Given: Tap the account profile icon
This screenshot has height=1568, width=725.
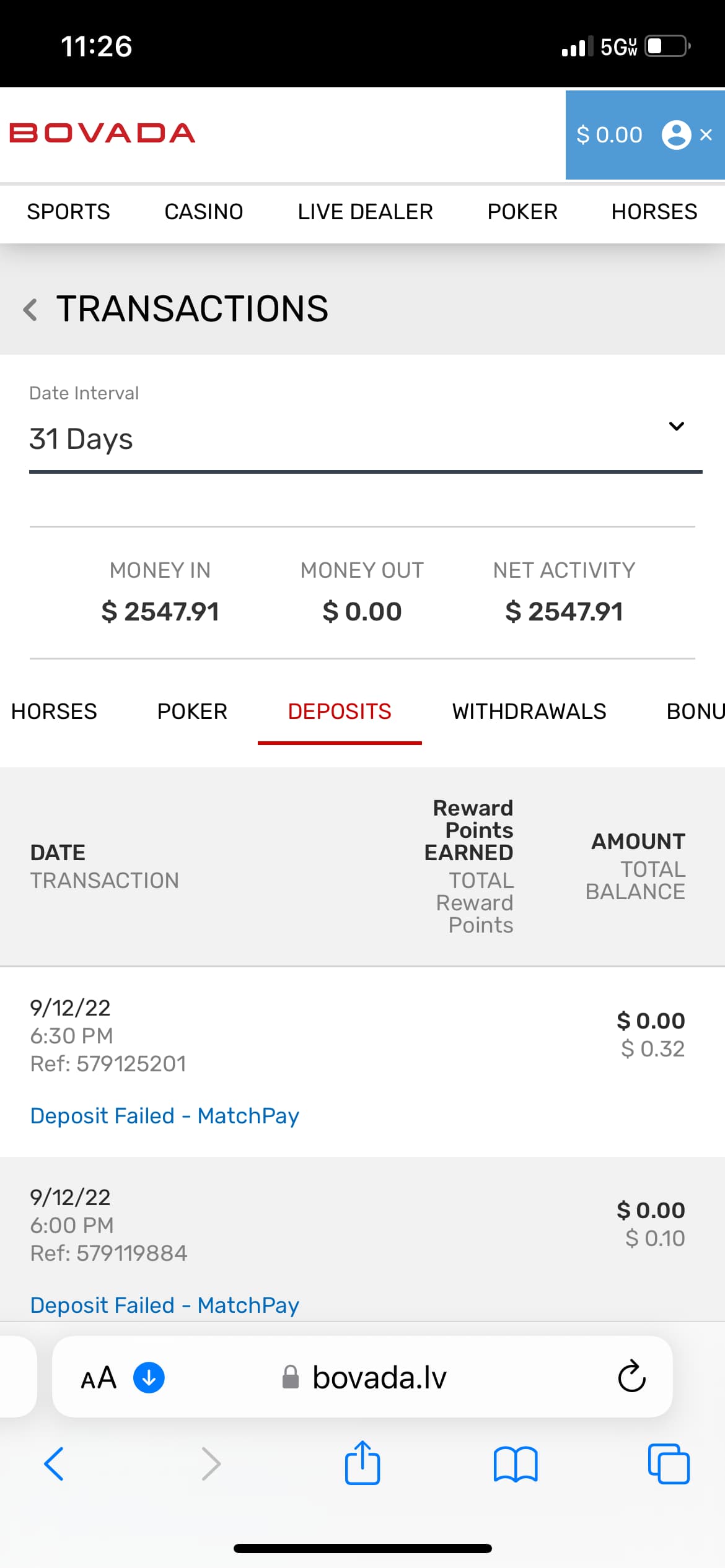Looking at the screenshot, I should pyautogui.click(x=676, y=134).
